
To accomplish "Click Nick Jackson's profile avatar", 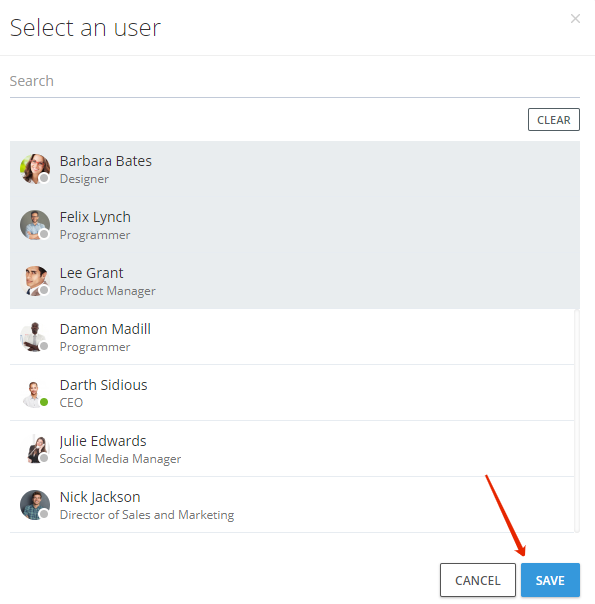I will 35,505.
